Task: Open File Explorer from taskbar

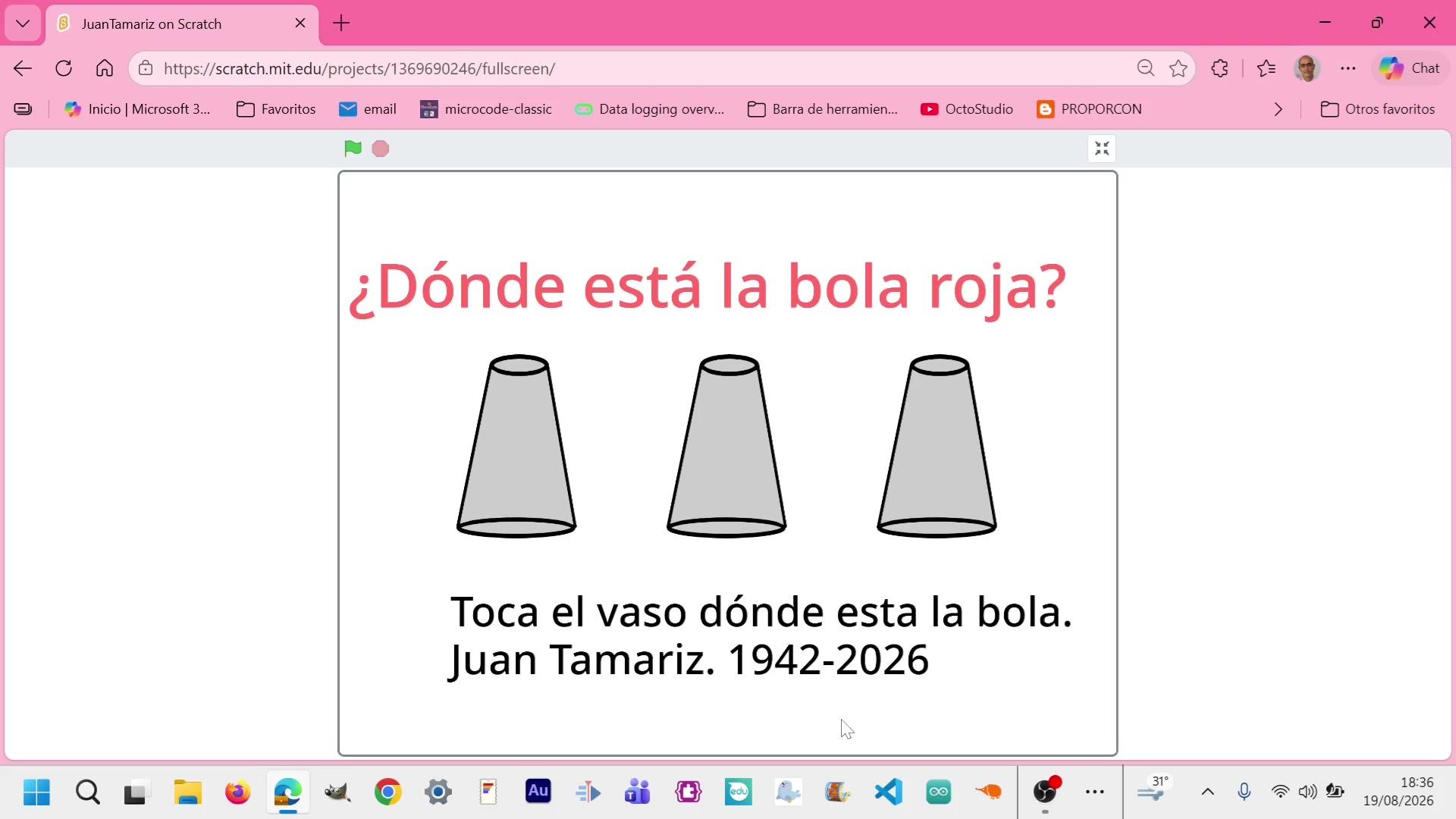Action: tap(187, 792)
